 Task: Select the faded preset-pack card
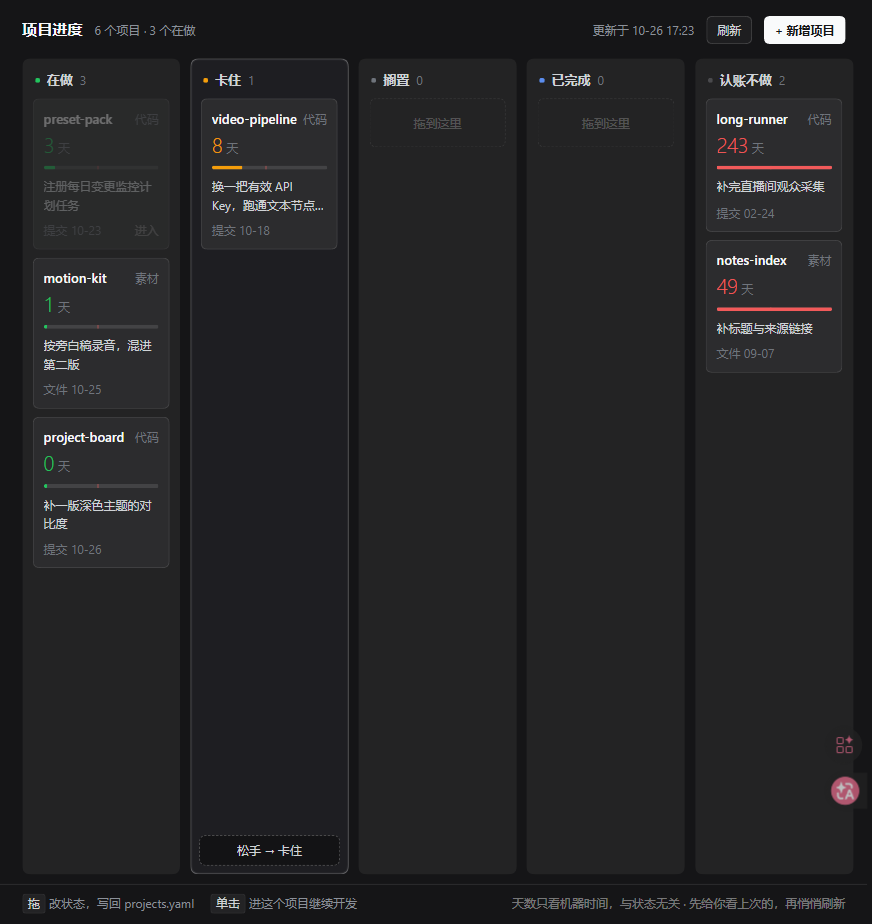[x=101, y=174]
